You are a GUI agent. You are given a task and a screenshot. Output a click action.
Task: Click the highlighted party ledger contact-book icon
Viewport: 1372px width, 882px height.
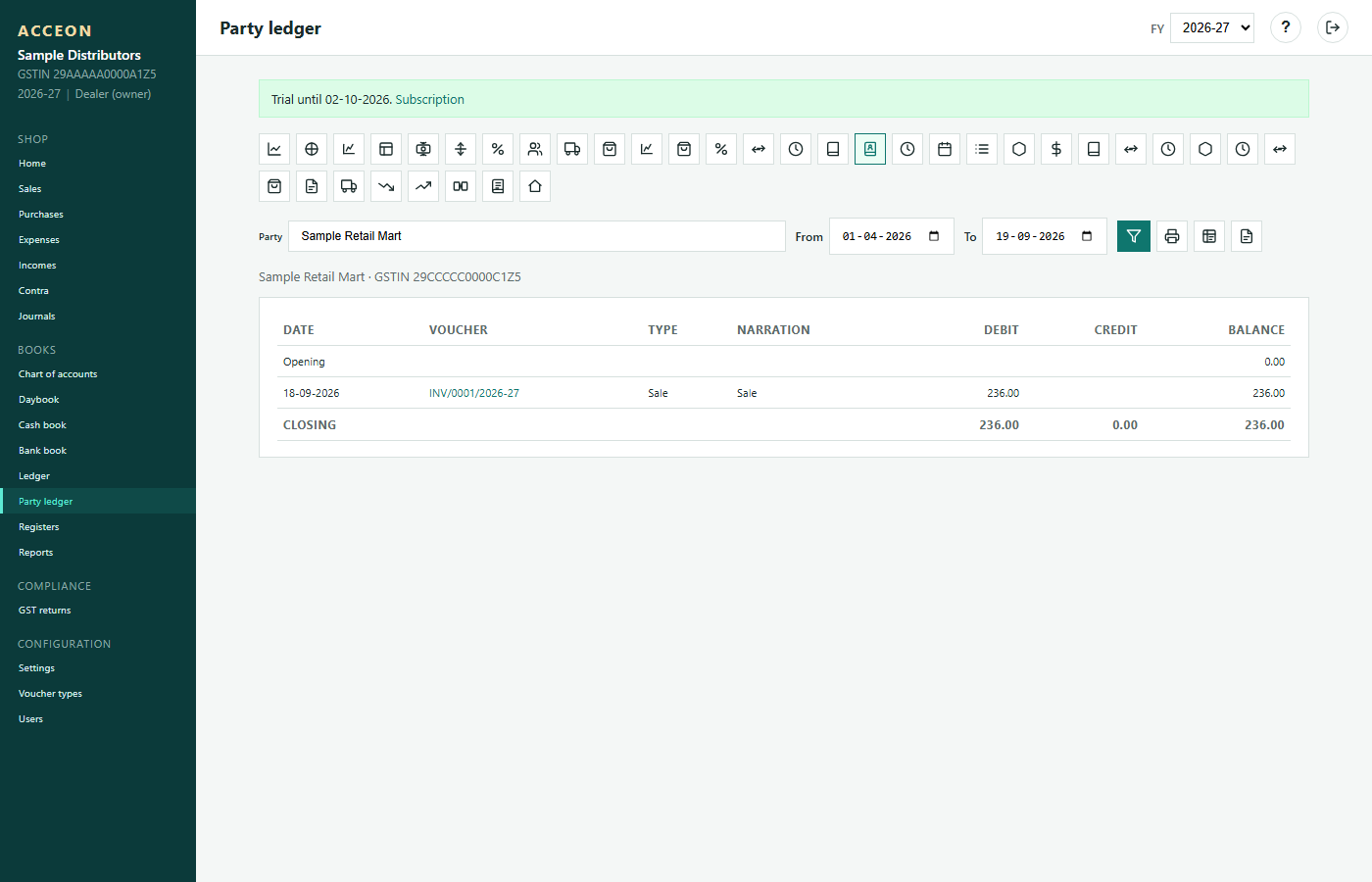pos(870,149)
